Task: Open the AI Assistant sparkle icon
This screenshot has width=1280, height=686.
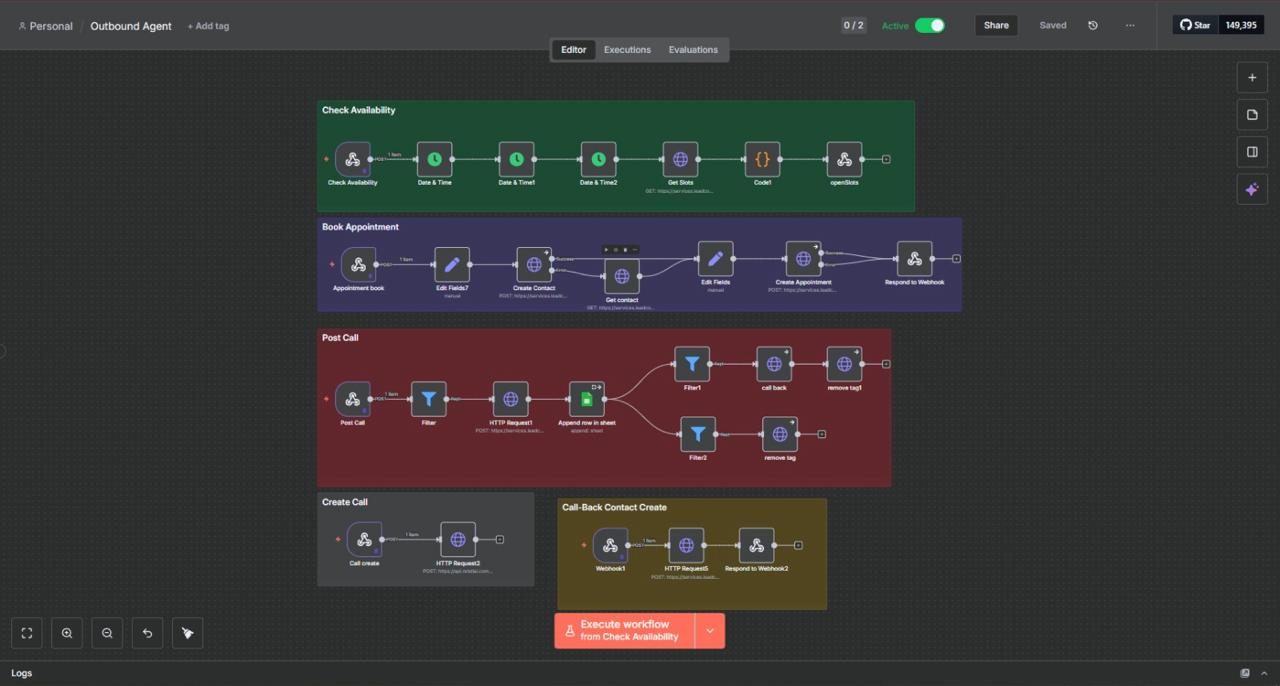Action: coord(1252,189)
